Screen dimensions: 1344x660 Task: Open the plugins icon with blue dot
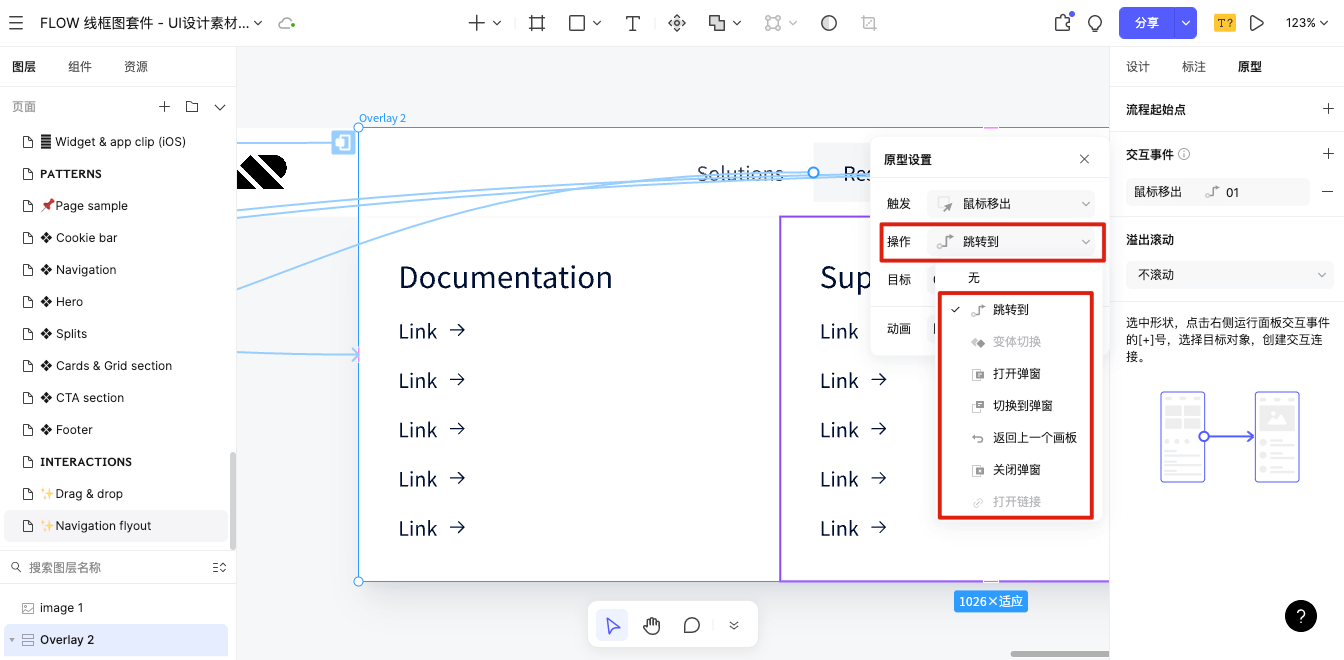point(1063,23)
